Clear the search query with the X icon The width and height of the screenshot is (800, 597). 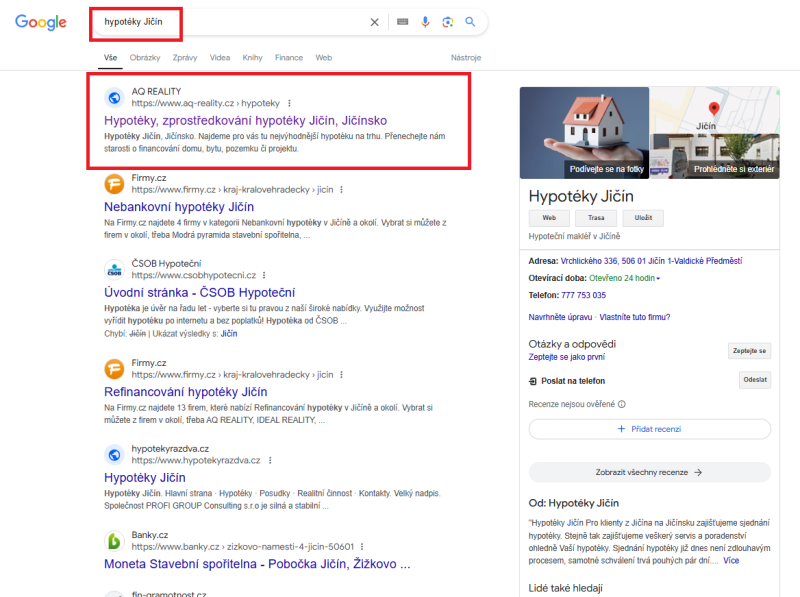(x=374, y=22)
